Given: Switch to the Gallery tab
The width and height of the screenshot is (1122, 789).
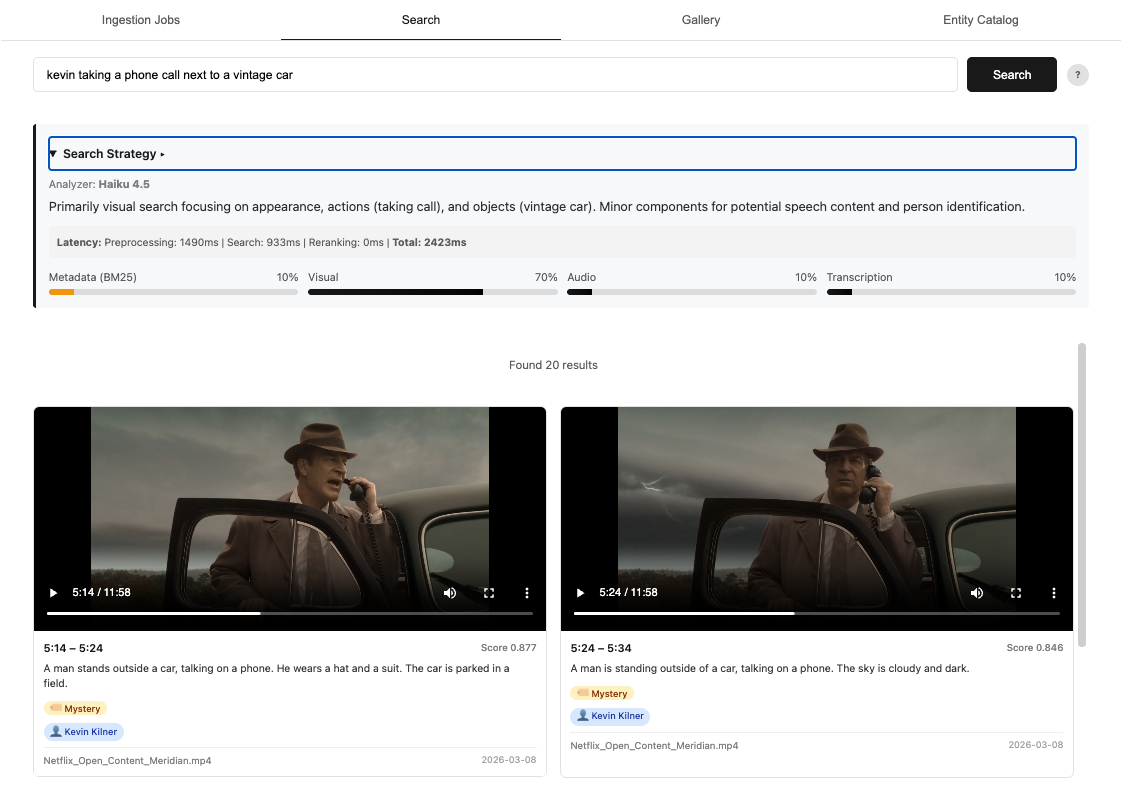Looking at the screenshot, I should click(x=700, y=20).
